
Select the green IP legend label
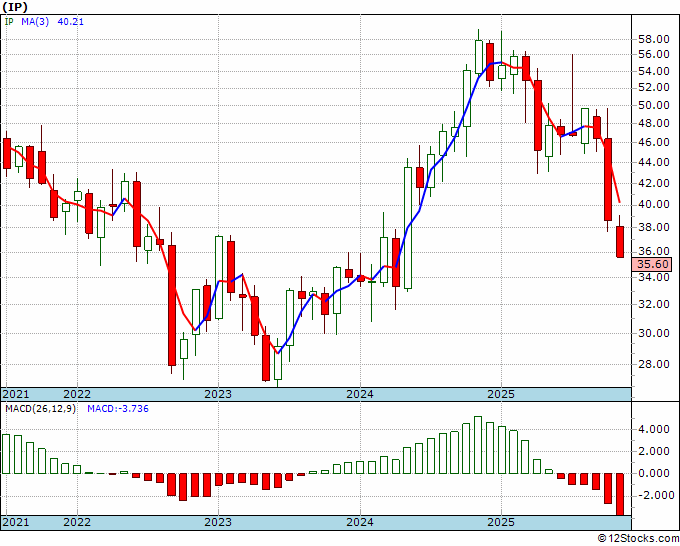click(9, 21)
